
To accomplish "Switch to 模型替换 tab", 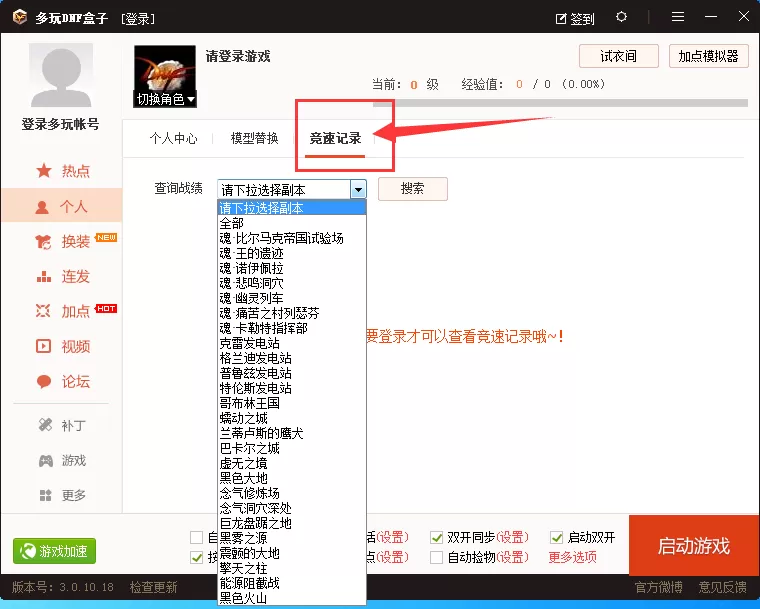I will pos(254,139).
